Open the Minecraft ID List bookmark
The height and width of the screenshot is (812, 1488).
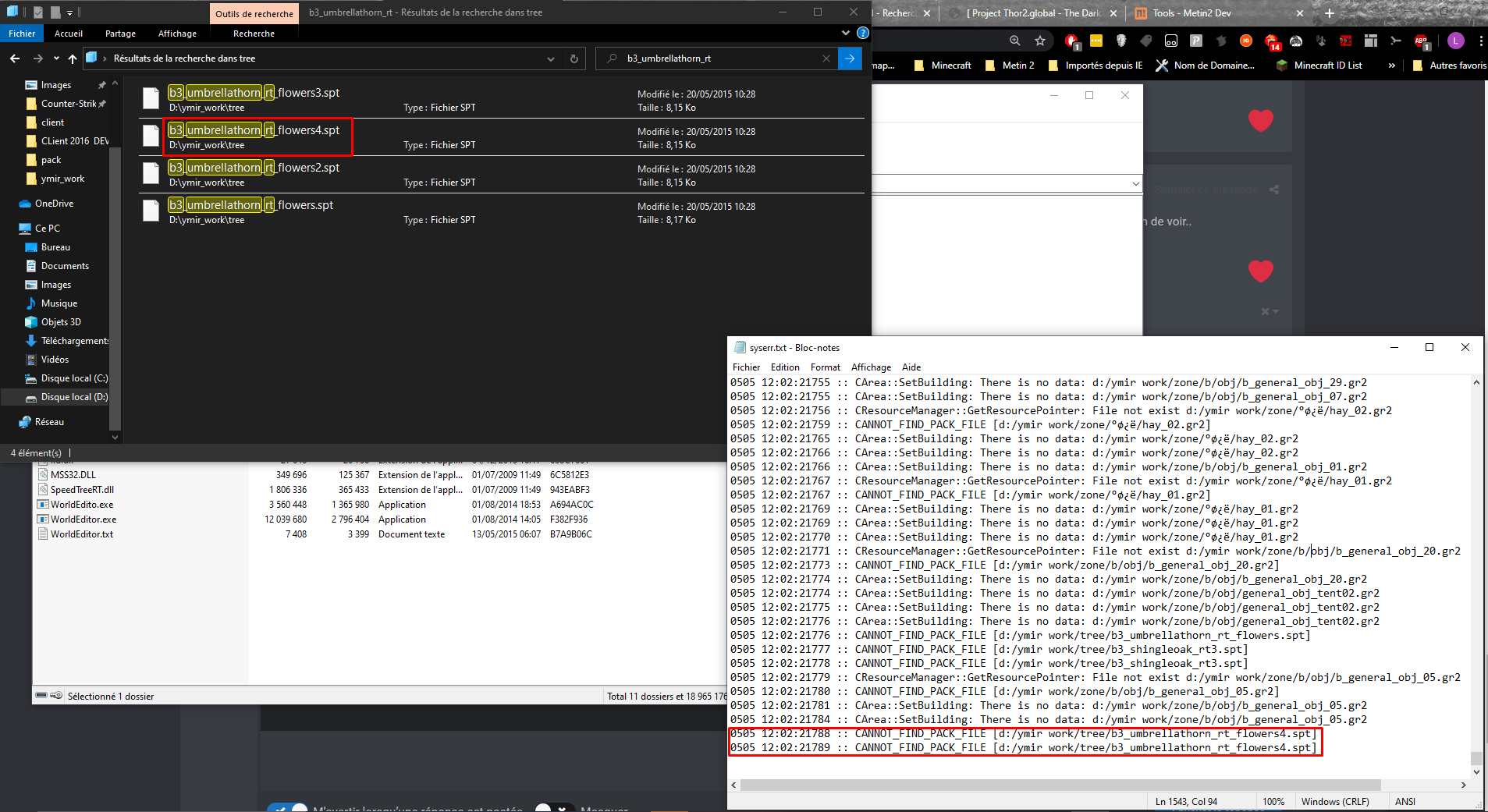pyautogui.click(x=1319, y=66)
